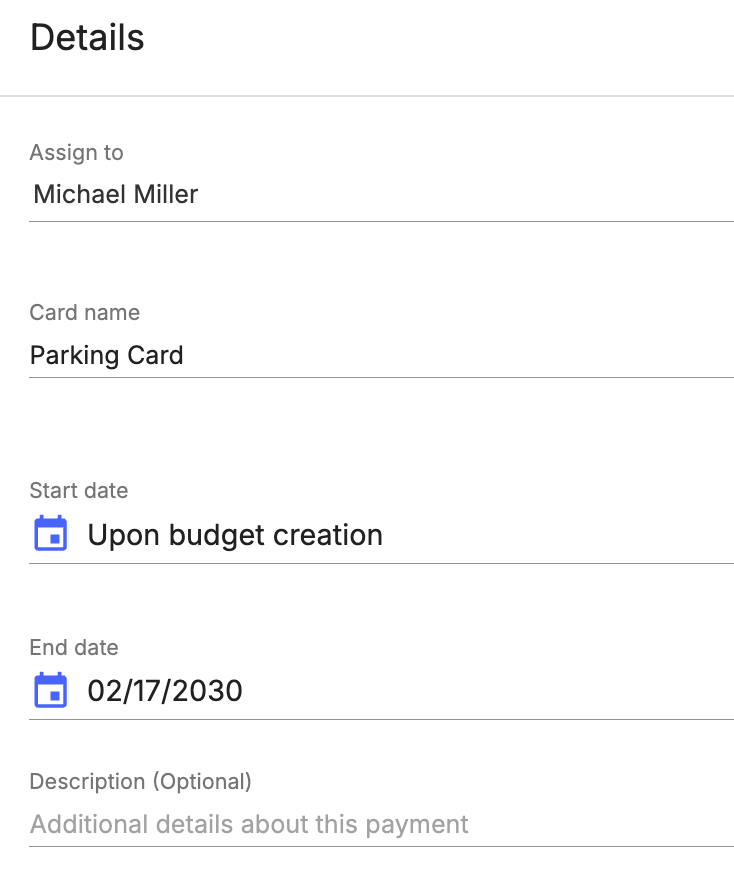Click the year 2030 in the End date

212,691
